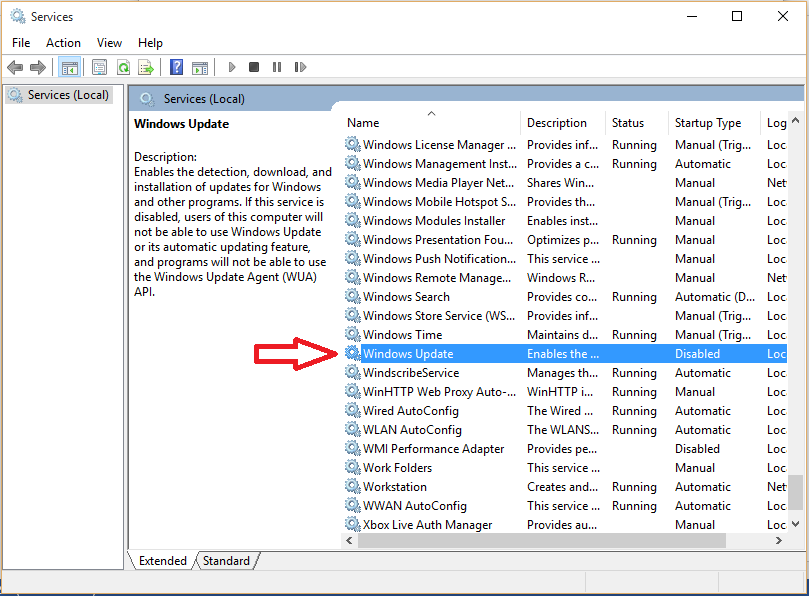
Task: Toggle the Show/Hide Console Tree icon
Action: (x=69, y=67)
